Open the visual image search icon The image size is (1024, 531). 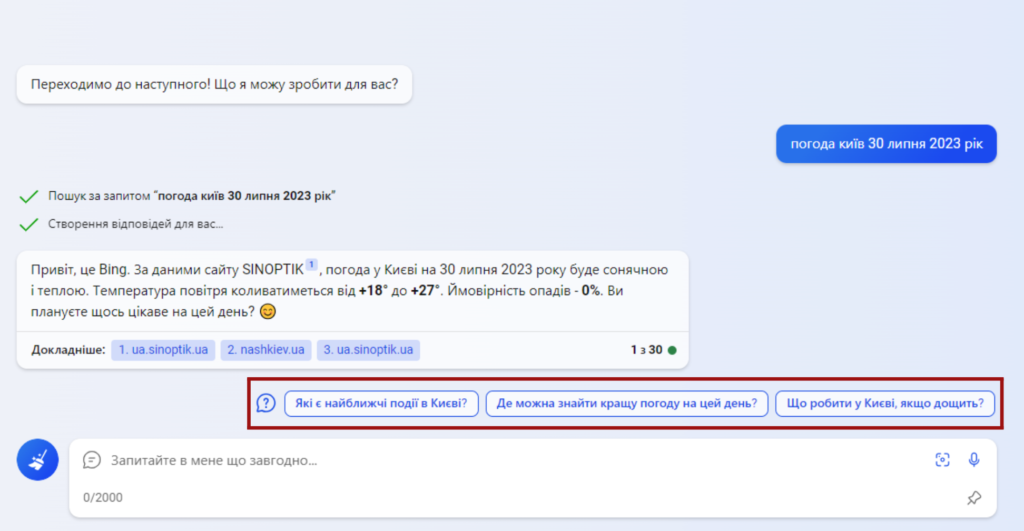[x=941, y=459]
